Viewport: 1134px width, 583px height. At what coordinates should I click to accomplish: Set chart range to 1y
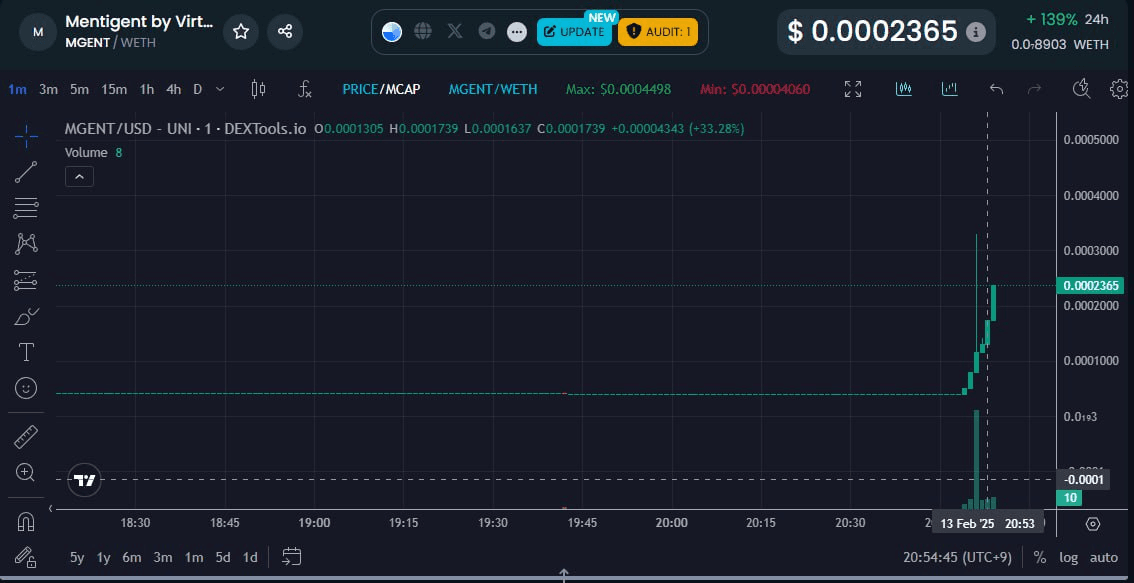[x=104, y=557]
